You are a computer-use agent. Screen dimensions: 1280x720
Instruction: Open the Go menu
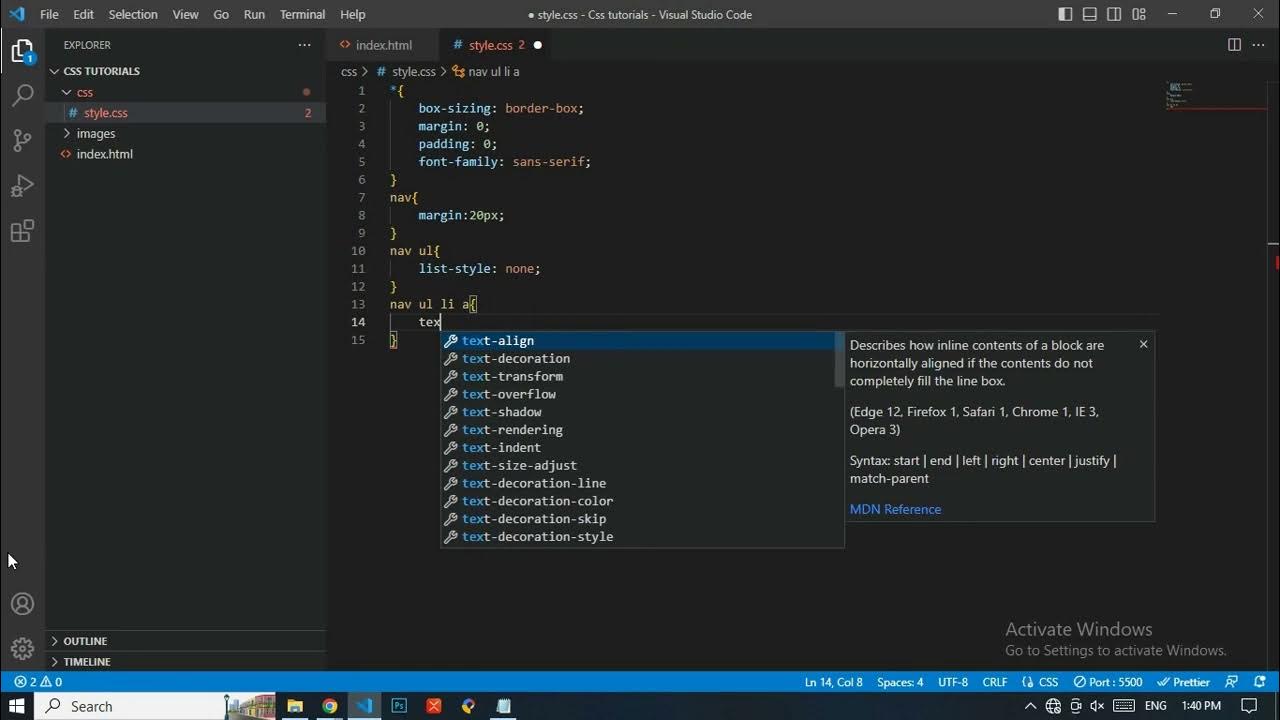coord(221,14)
